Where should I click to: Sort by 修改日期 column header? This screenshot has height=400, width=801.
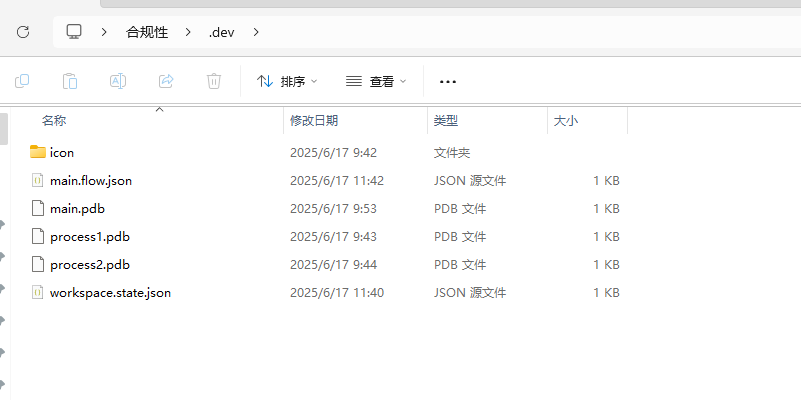[314, 120]
